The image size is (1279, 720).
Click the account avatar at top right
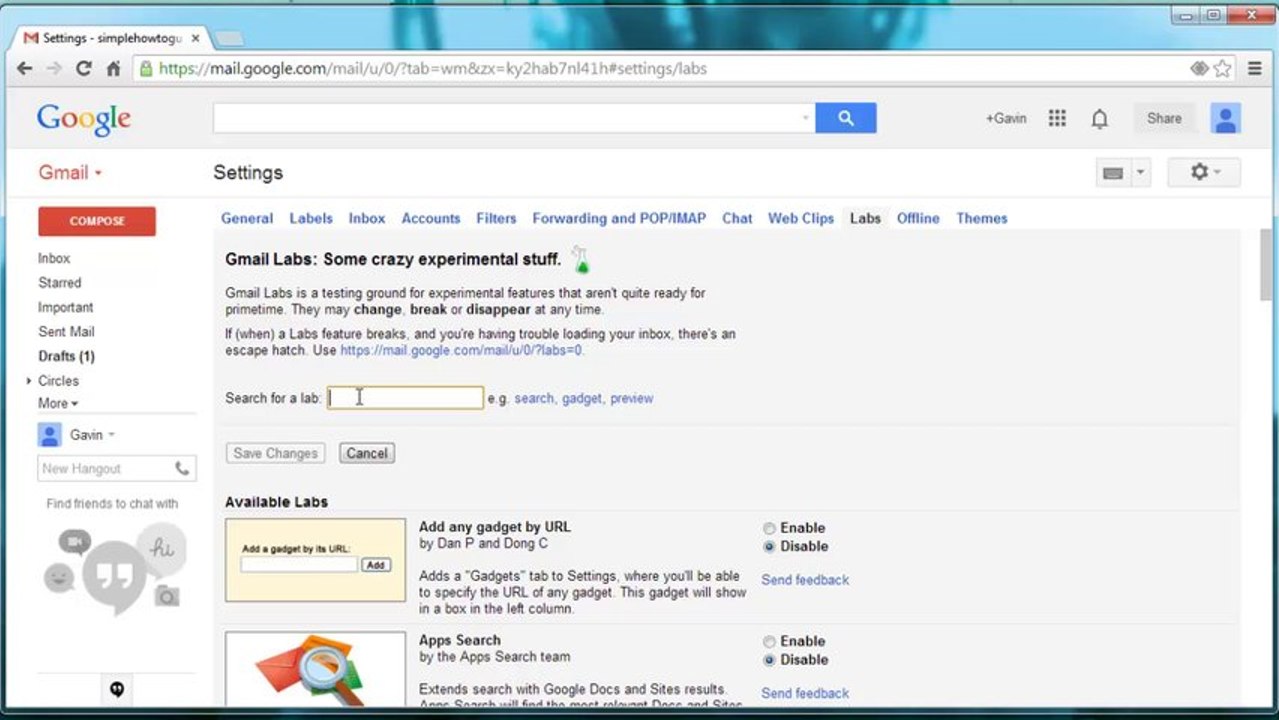click(x=1225, y=118)
